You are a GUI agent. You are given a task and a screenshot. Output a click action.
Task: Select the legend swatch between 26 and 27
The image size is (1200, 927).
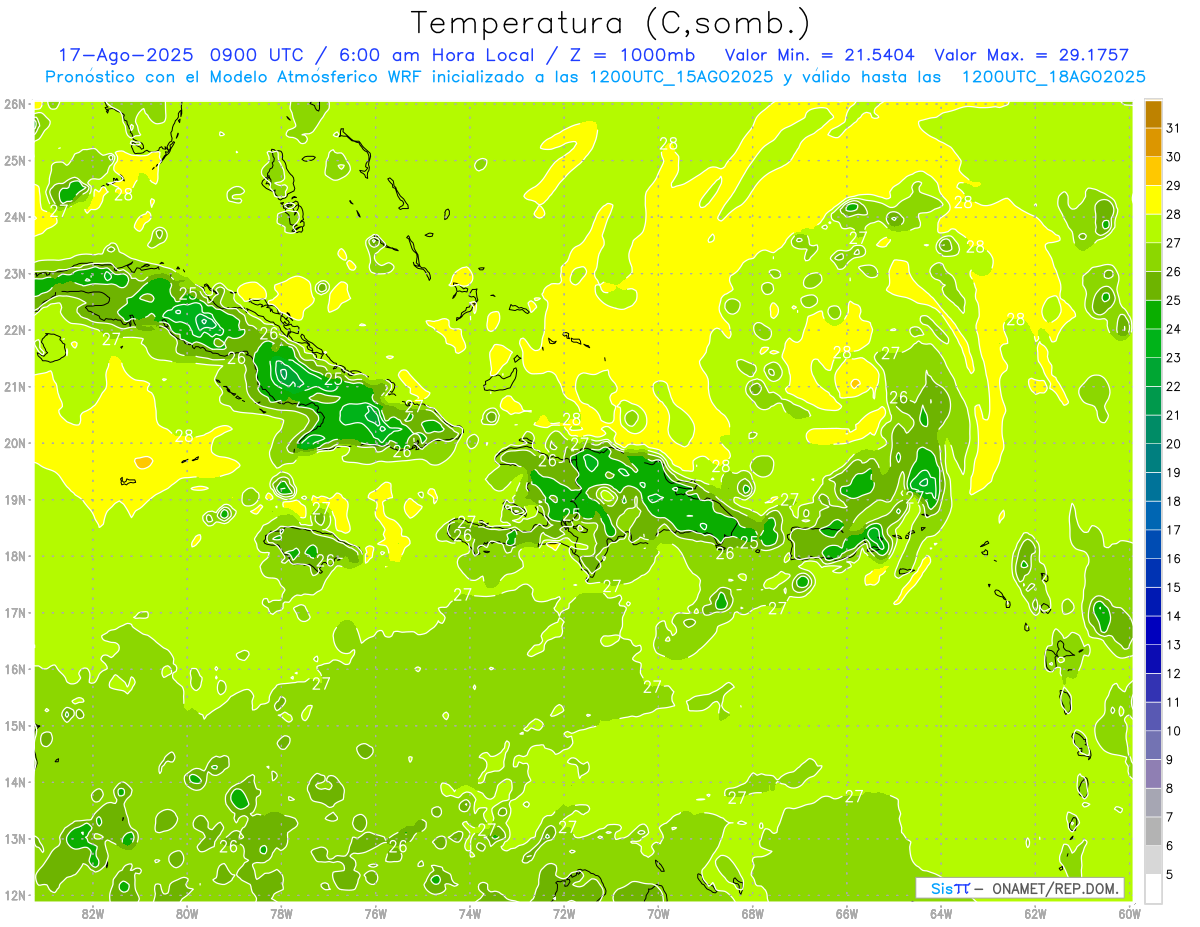click(1153, 258)
